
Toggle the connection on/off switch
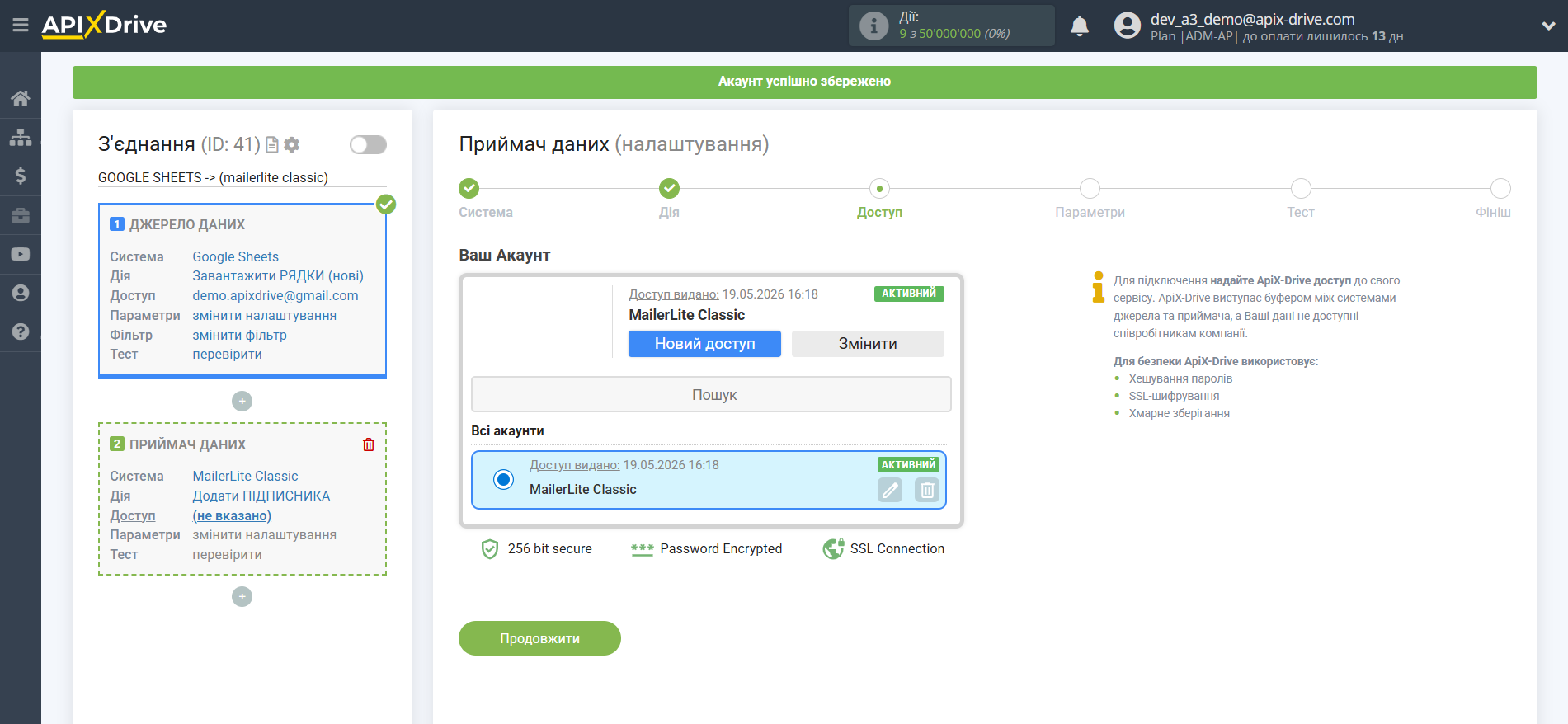[368, 145]
